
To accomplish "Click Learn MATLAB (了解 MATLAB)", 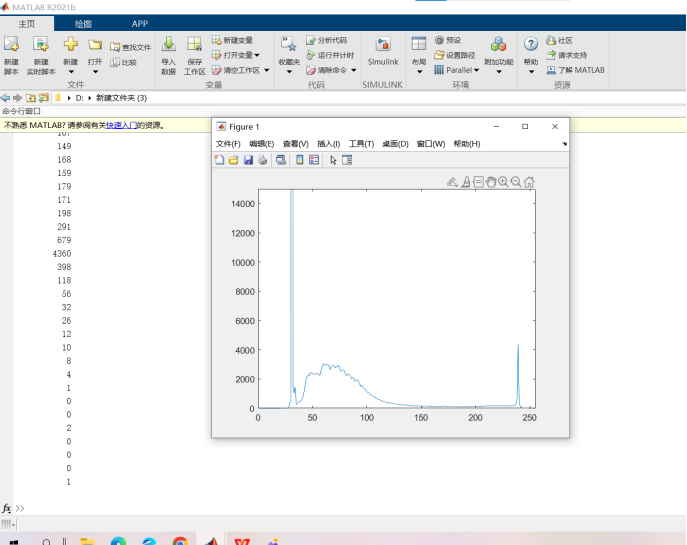I will click(x=575, y=70).
